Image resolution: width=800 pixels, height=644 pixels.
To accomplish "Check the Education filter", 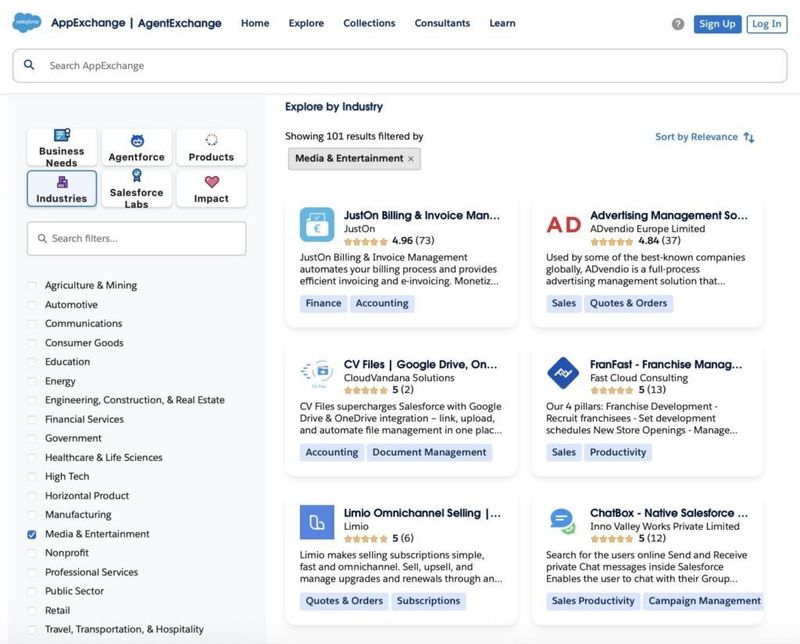I will coord(32,362).
